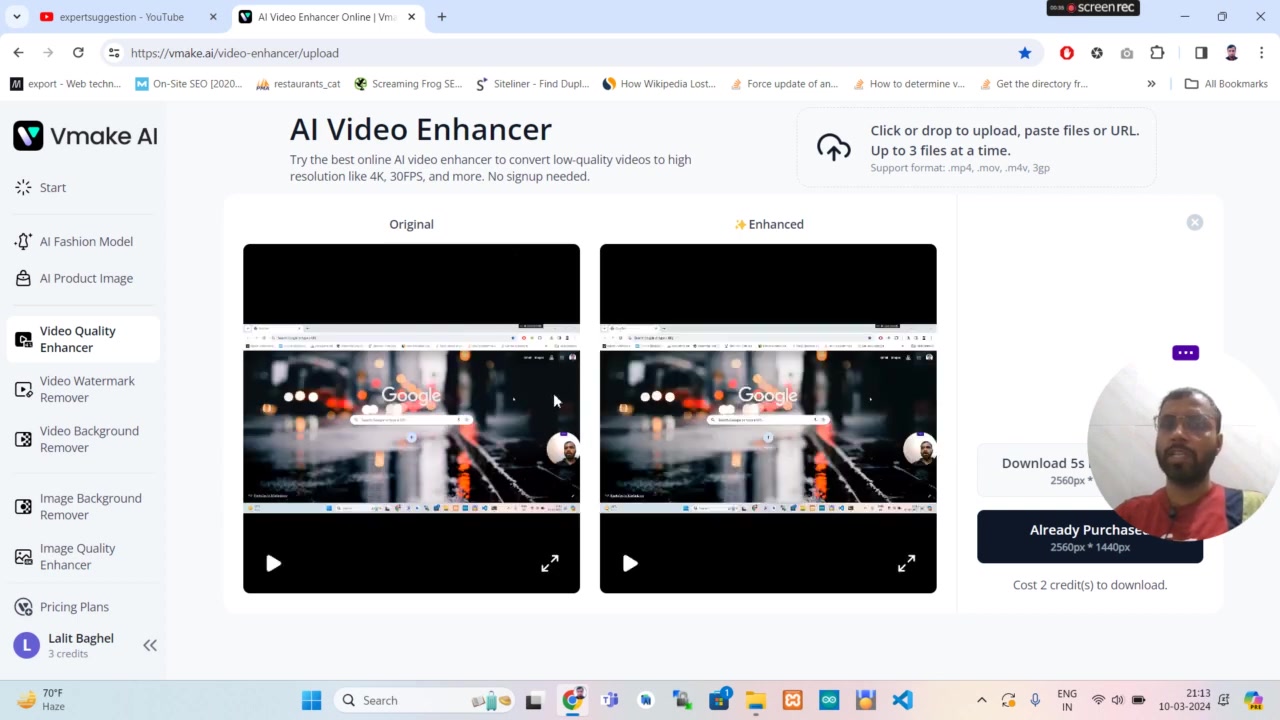The height and width of the screenshot is (720, 1280).
Task: Collapse the sidebar with double chevron
Action: pyautogui.click(x=150, y=646)
